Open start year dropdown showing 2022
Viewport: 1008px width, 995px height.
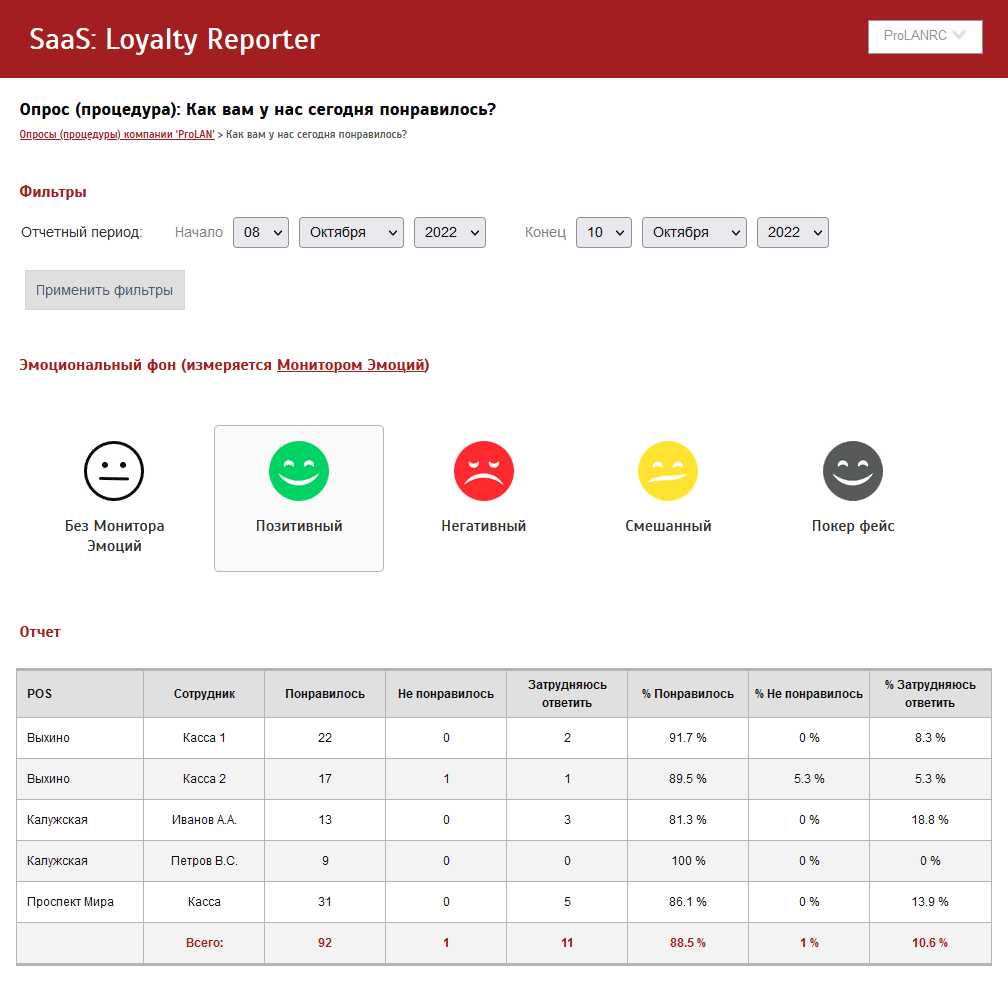point(450,232)
